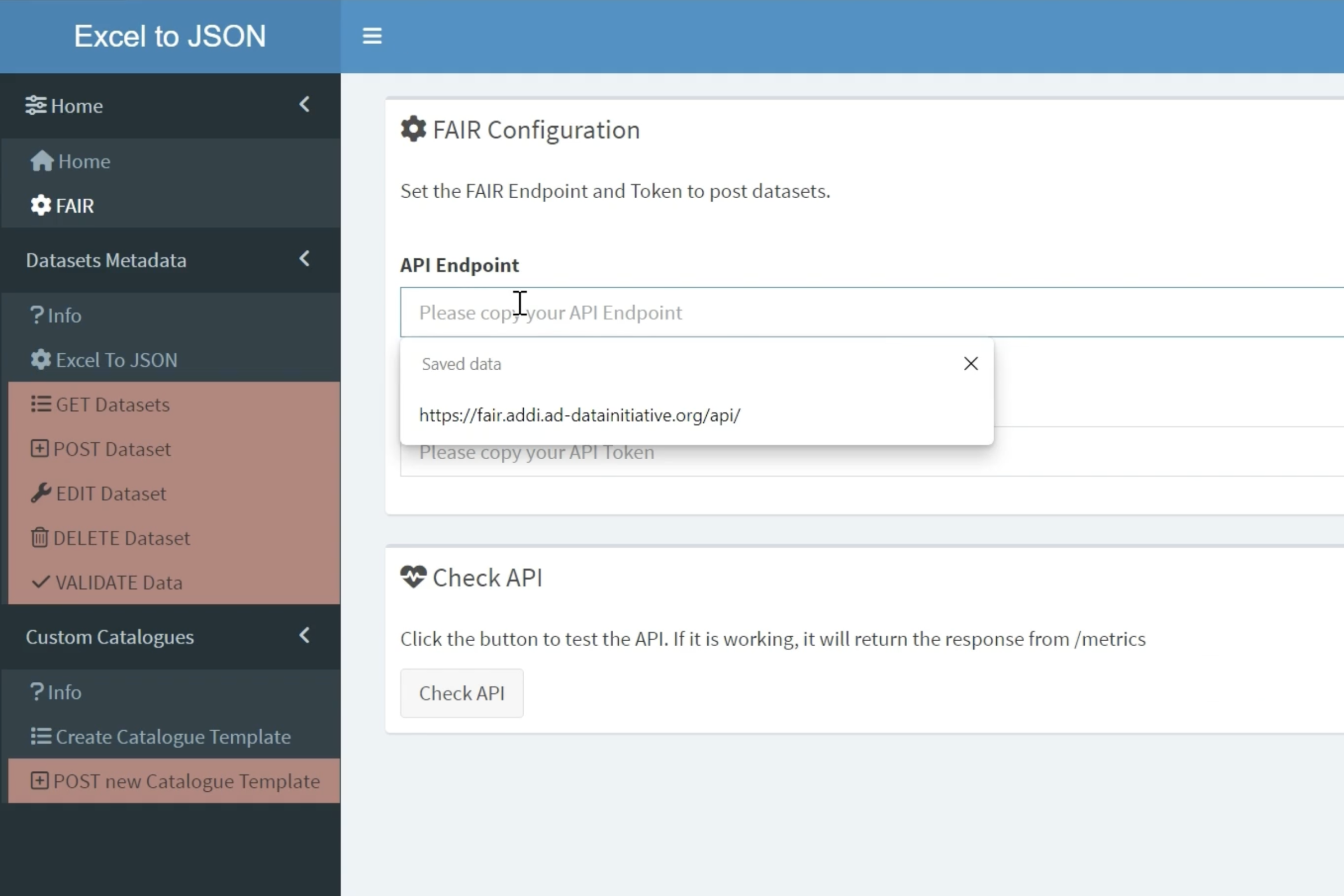Toggle the hamburger sidebar menu icon
Viewport: 1344px width, 896px height.
point(372,36)
